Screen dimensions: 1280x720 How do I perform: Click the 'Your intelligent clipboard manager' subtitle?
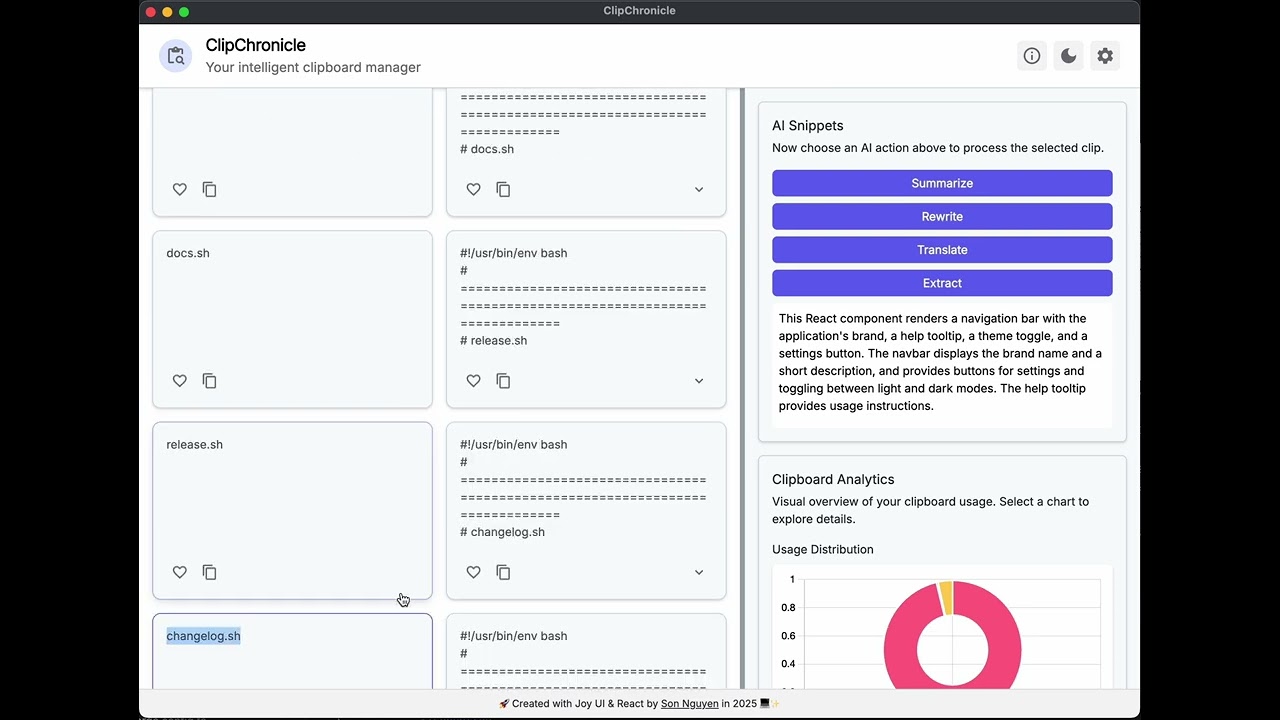point(313,68)
